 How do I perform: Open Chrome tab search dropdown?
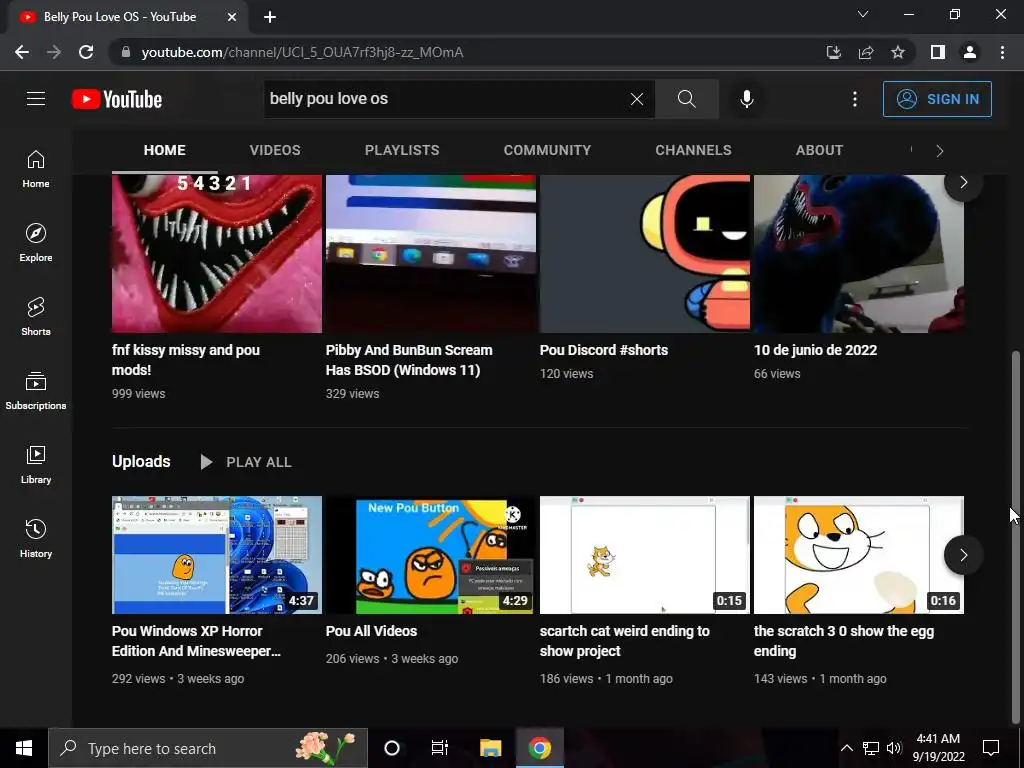pyautogui.click(x=863, y=14)
